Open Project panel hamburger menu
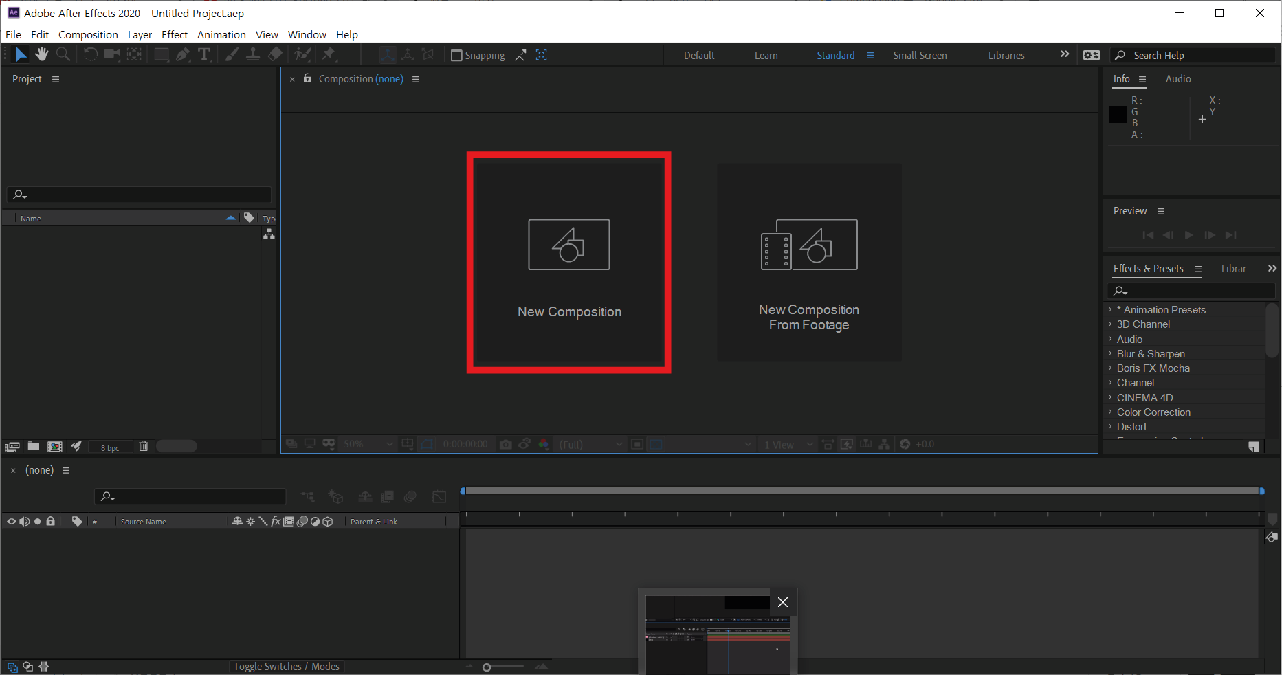1282x675 pixels. [55, 79]
